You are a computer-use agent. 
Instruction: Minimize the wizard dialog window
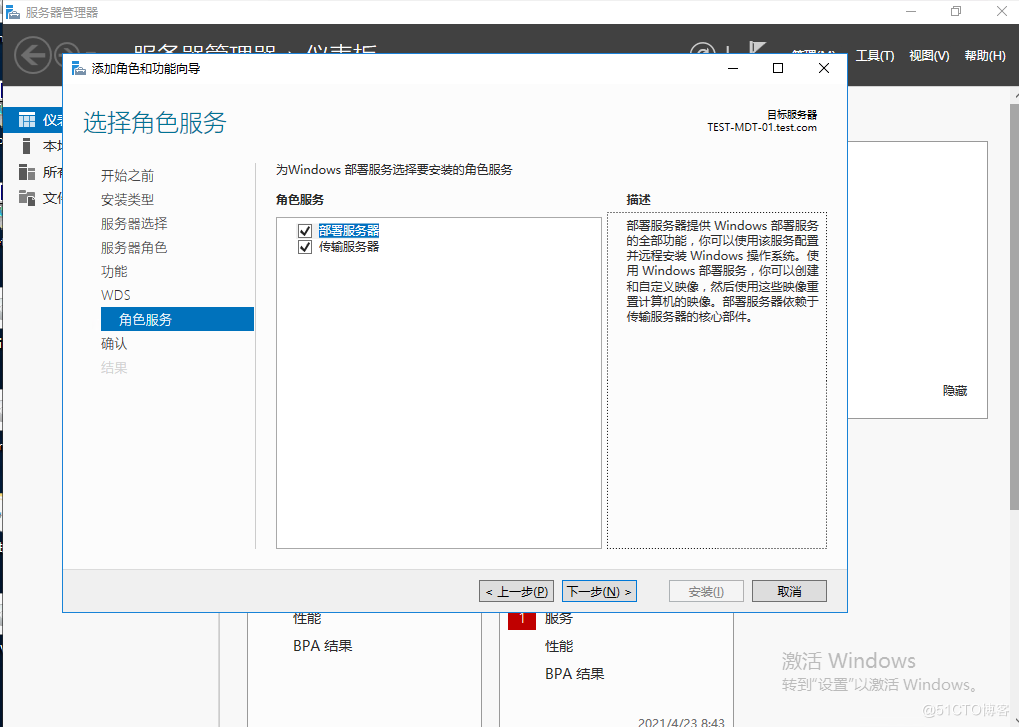click(x=733, y=68)
